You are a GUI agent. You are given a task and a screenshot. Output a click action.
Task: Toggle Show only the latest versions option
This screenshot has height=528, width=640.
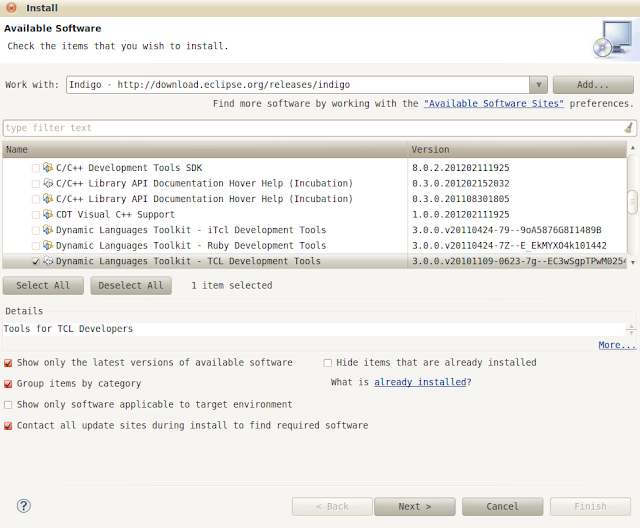coord(8,363)
